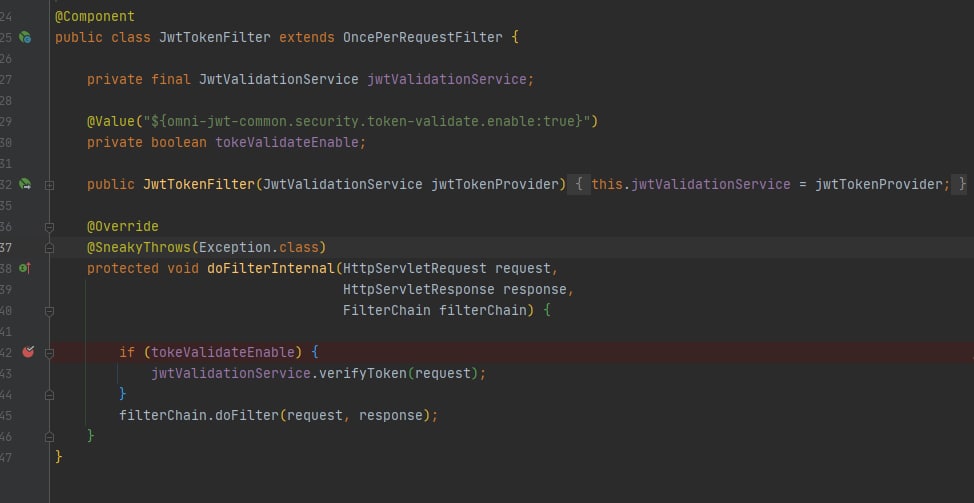Collapse the if block fold marker beside the breakpoint
Screen dimensions: 974x503
tap(49, 353)
